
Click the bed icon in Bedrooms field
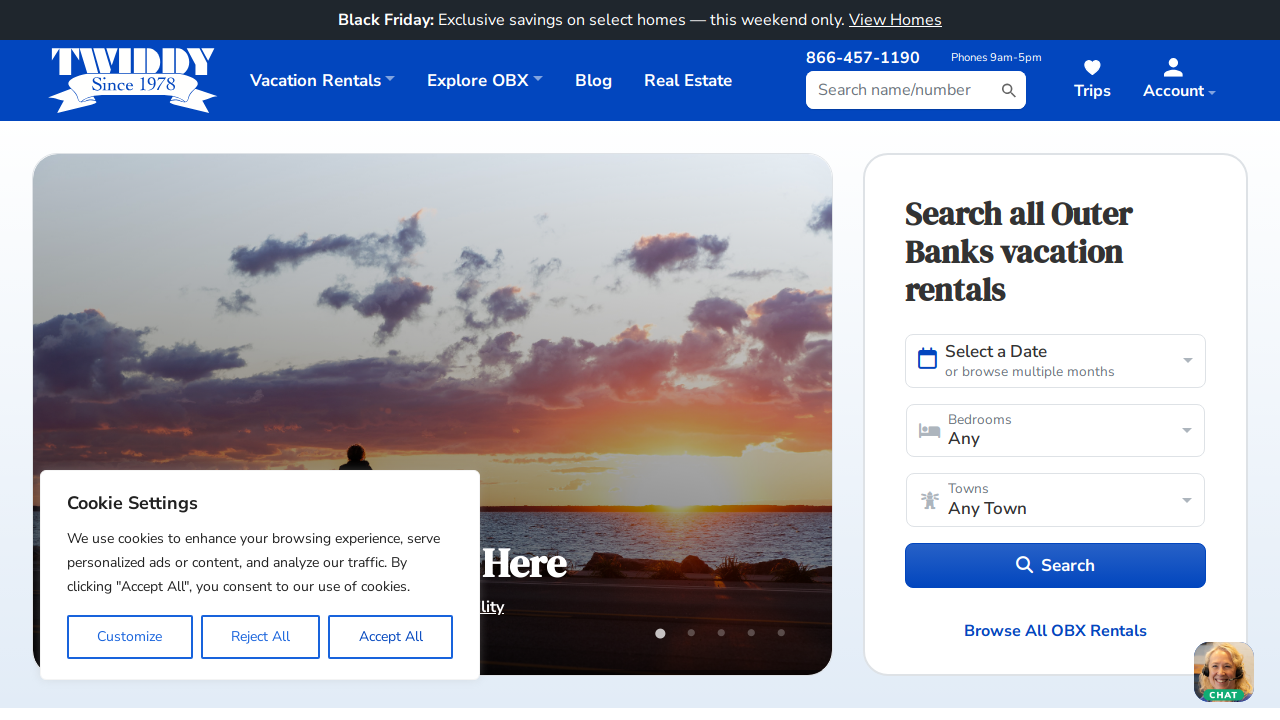pos(929,431)
